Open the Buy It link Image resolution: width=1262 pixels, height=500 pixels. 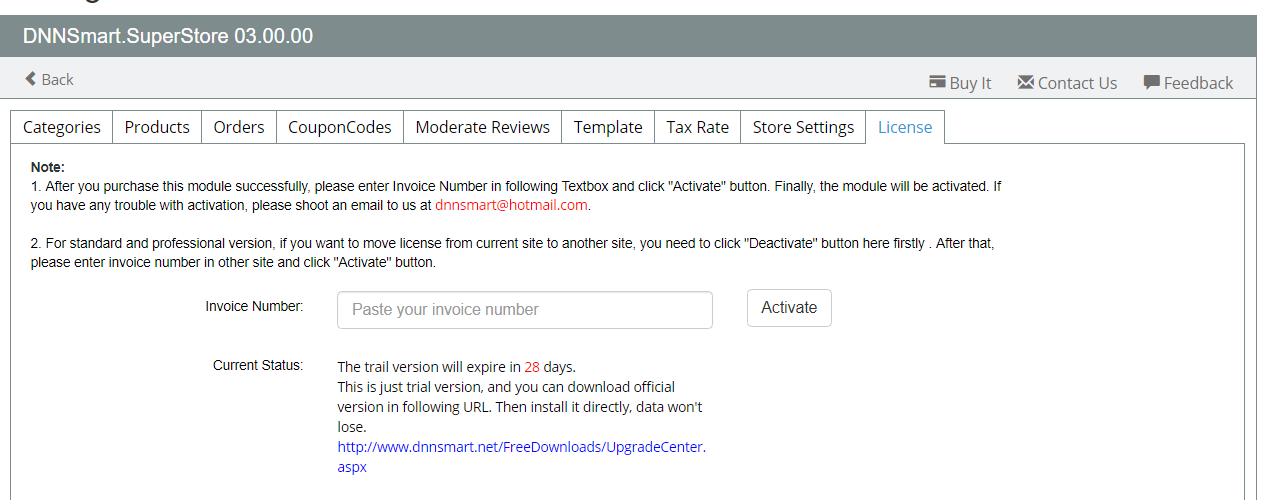960,83
